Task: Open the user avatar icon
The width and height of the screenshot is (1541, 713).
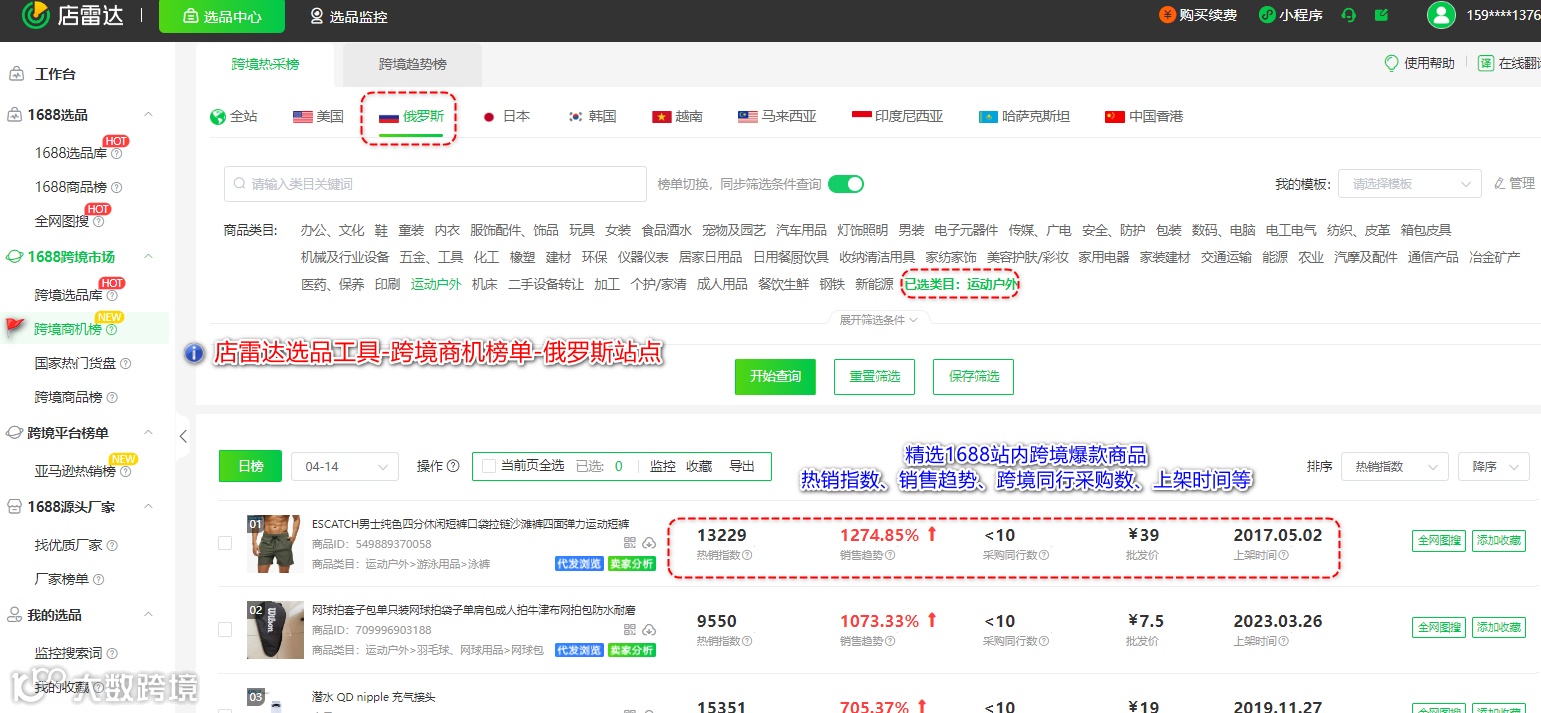Action: click(x=1441, y=15)
